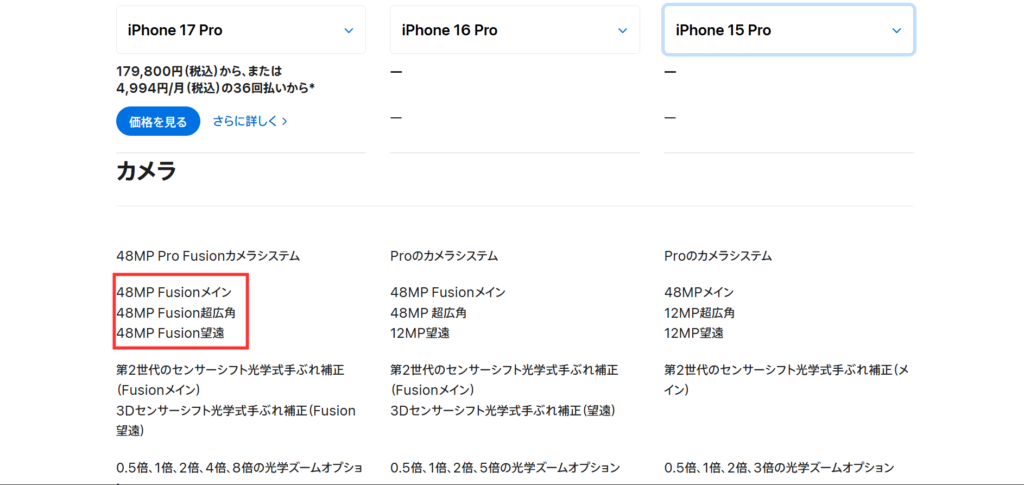Click the 48MPメイン spec under iPhone 15 Pro

tap(699, 292)
